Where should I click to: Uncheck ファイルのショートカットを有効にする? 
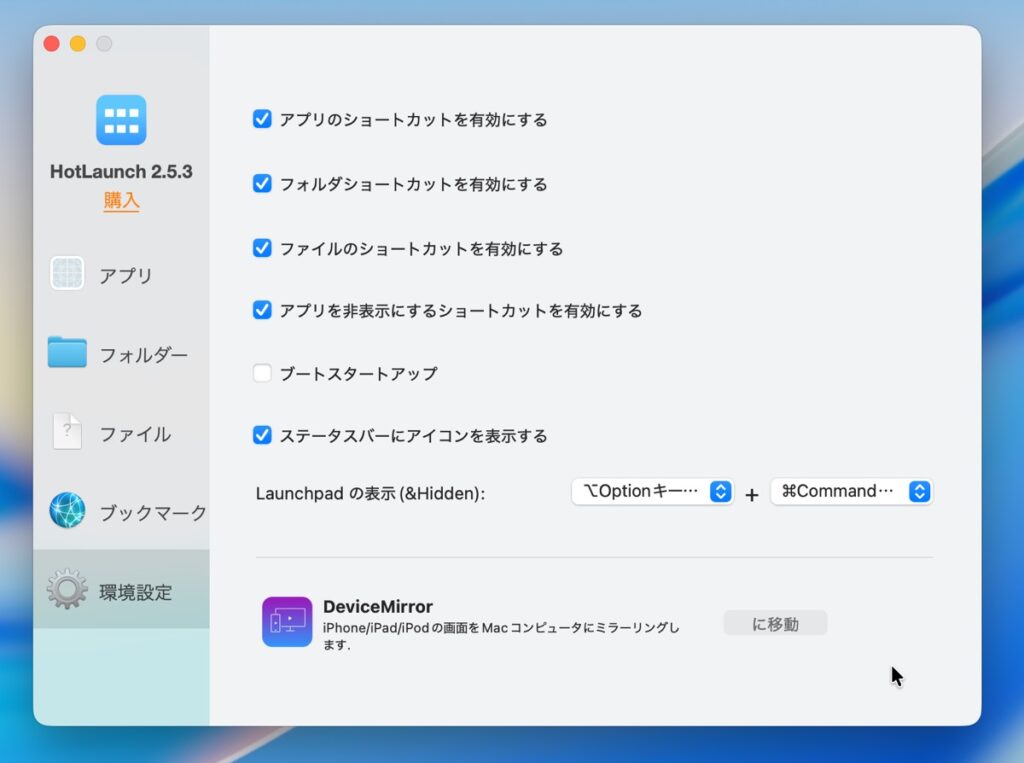262,248
